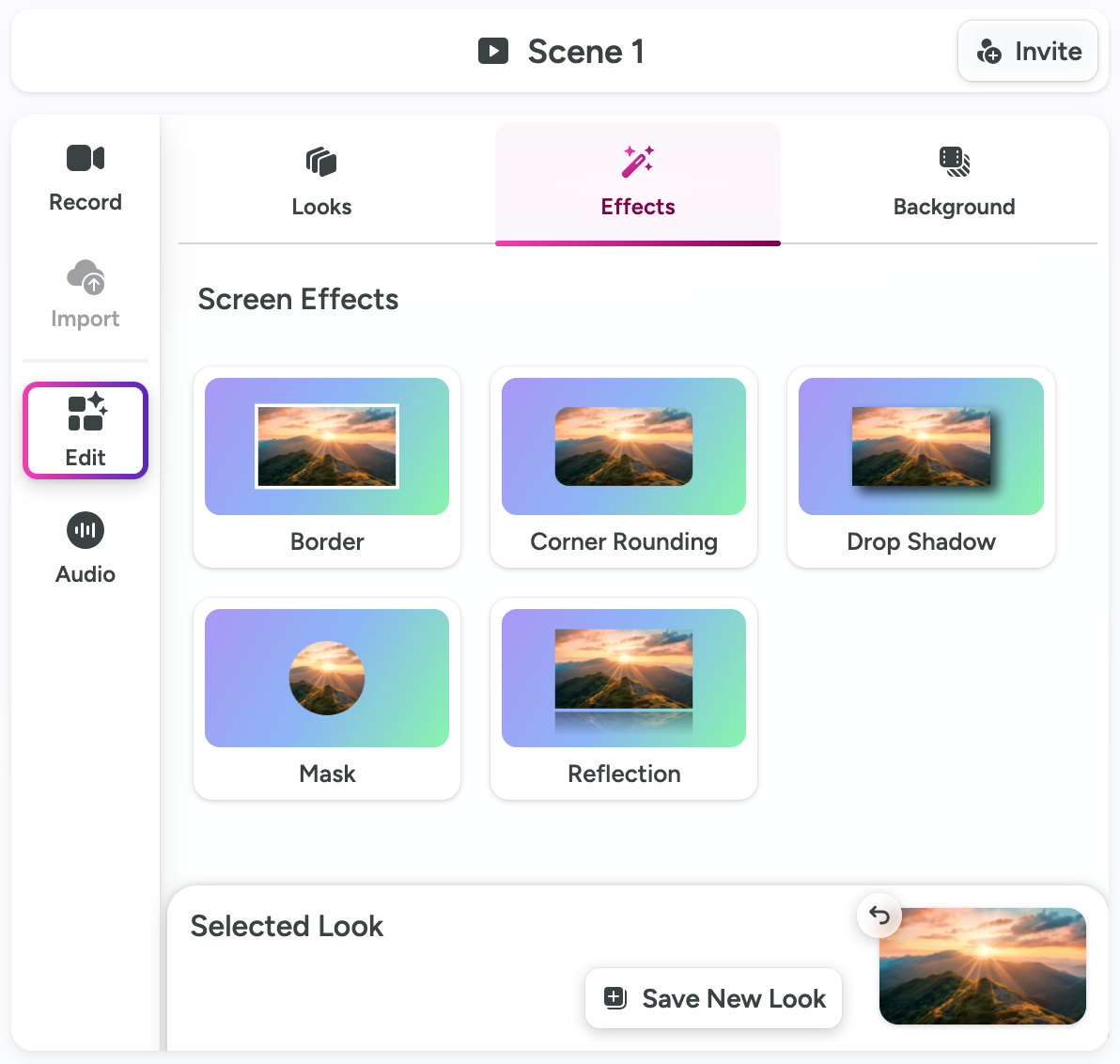Switch to the Background tab
Screen dimensions: 1120x1064
point(954,183)
